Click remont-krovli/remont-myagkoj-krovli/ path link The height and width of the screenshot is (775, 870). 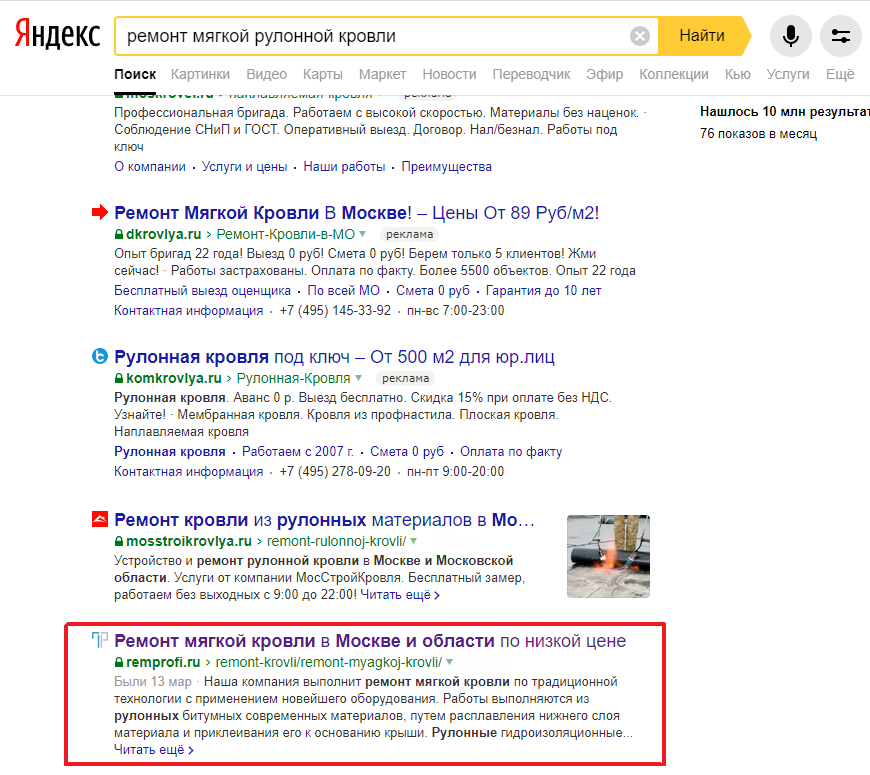(x=329, y=662)
